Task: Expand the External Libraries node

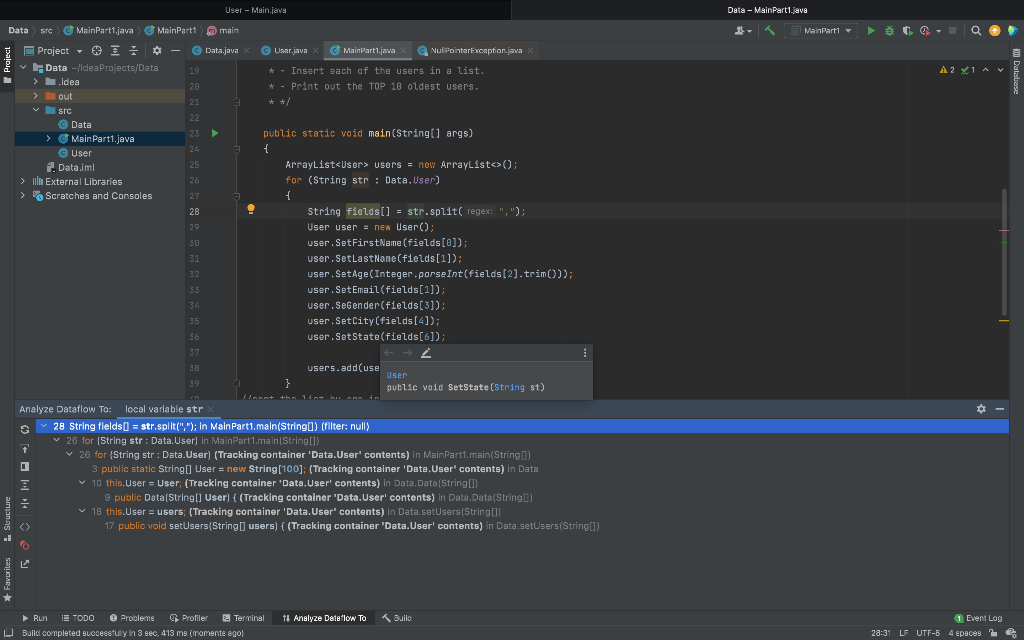Action: tap(24, 182)
